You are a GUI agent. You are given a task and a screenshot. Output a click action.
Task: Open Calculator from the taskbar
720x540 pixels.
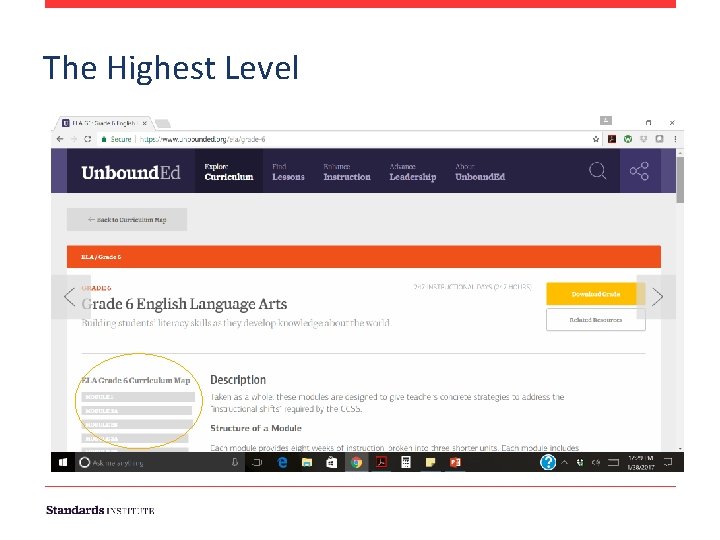coord(405,462)
